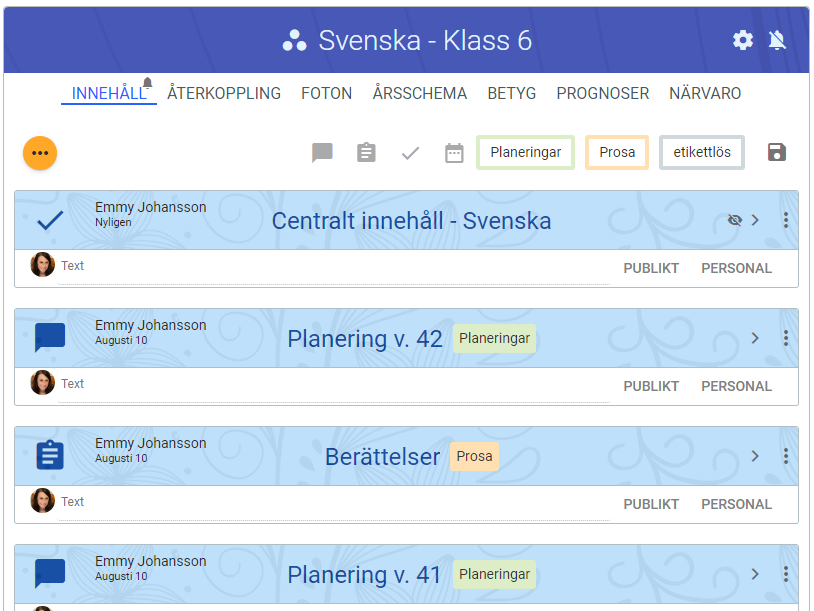
Task: Expand the Berättelser post chevron
Action: (756, 456)
